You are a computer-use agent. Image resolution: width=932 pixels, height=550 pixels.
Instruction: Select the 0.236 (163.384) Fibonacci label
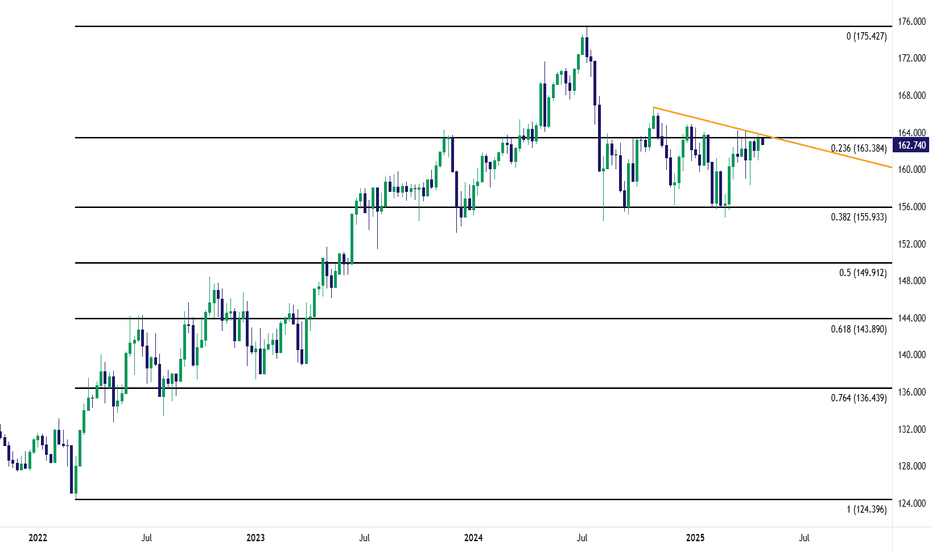[x=858, y=149]
